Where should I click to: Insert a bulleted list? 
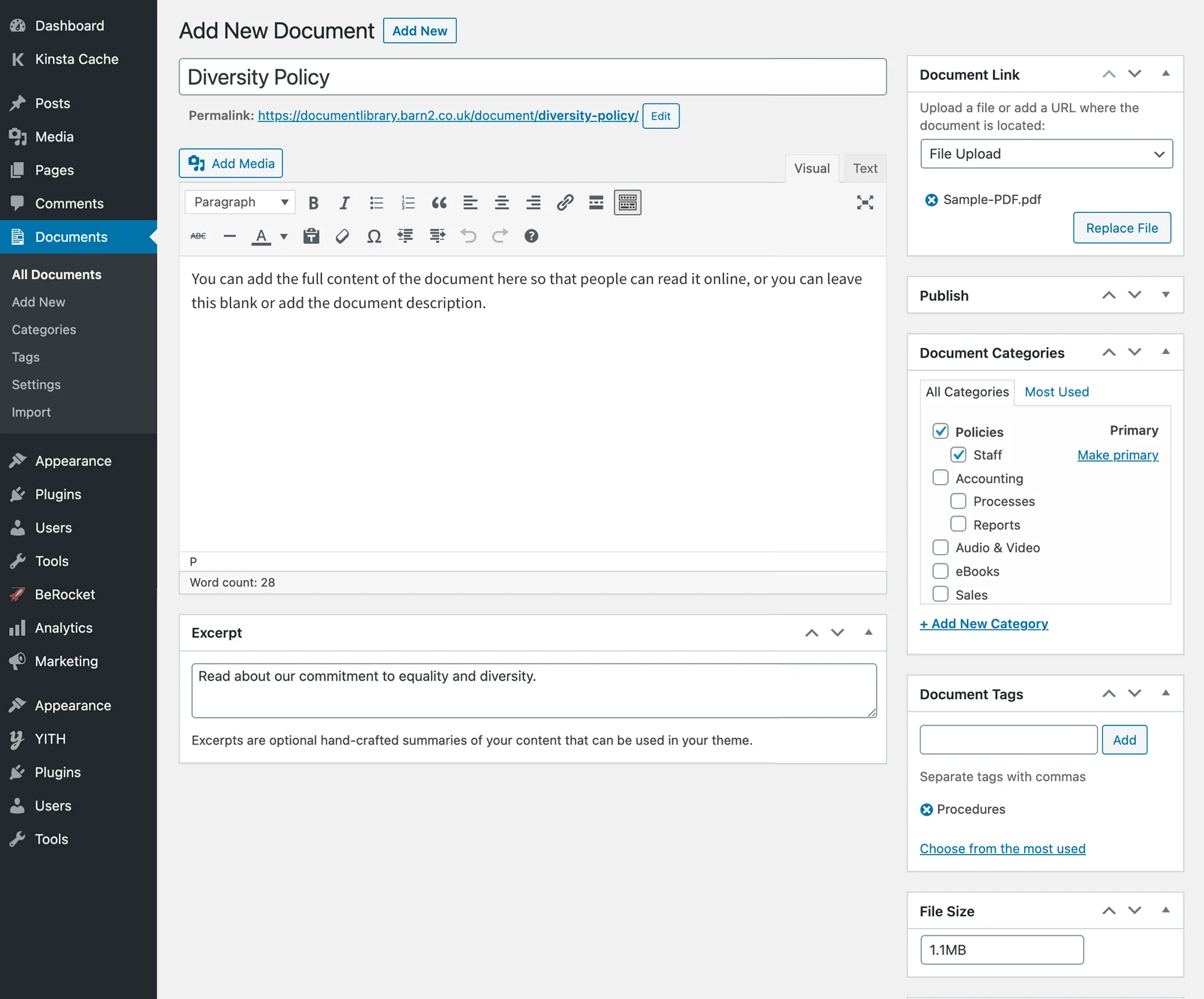click(x=376, y=202)
